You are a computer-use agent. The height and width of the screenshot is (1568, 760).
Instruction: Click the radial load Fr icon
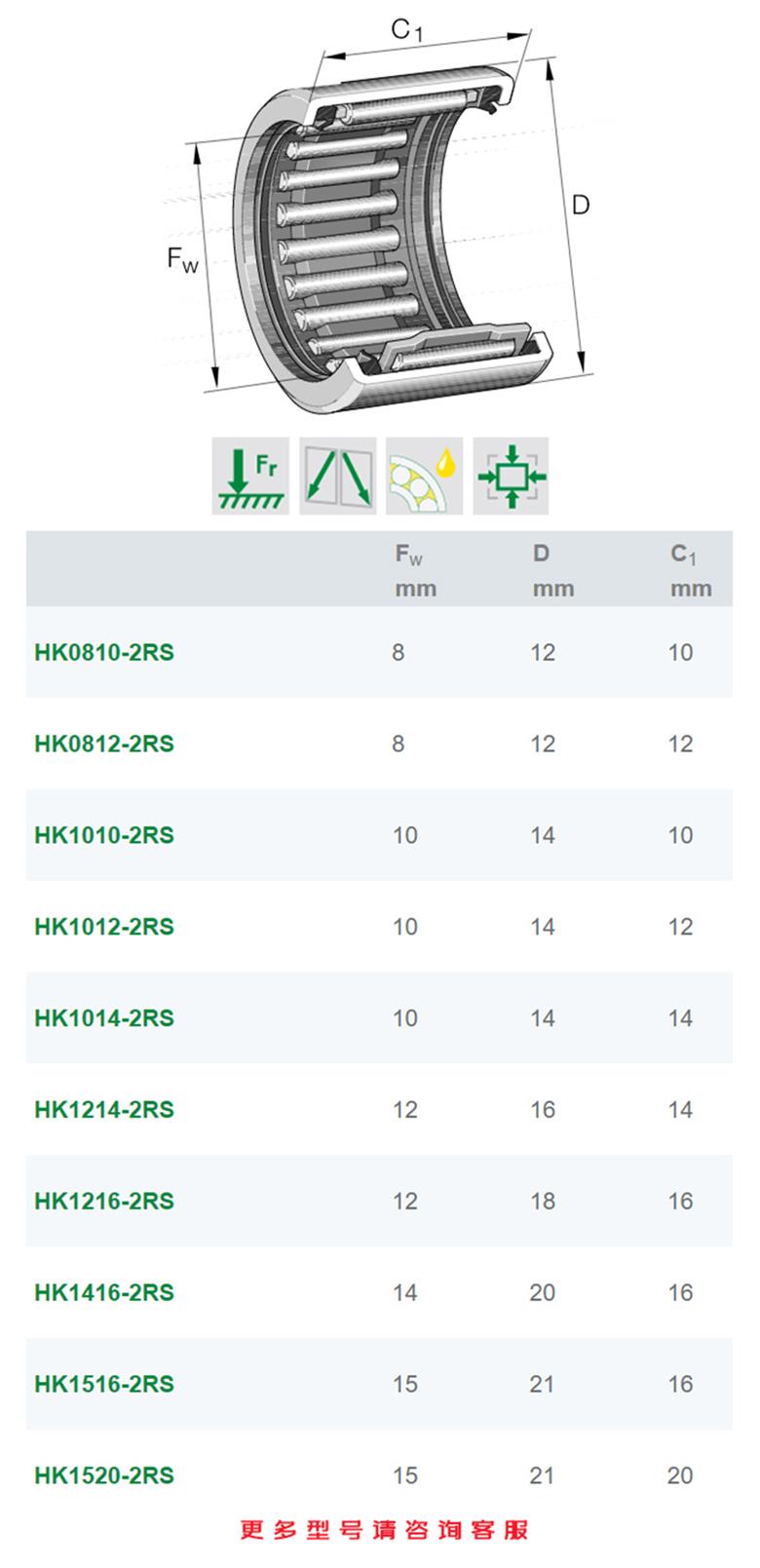tap(250, 476)
